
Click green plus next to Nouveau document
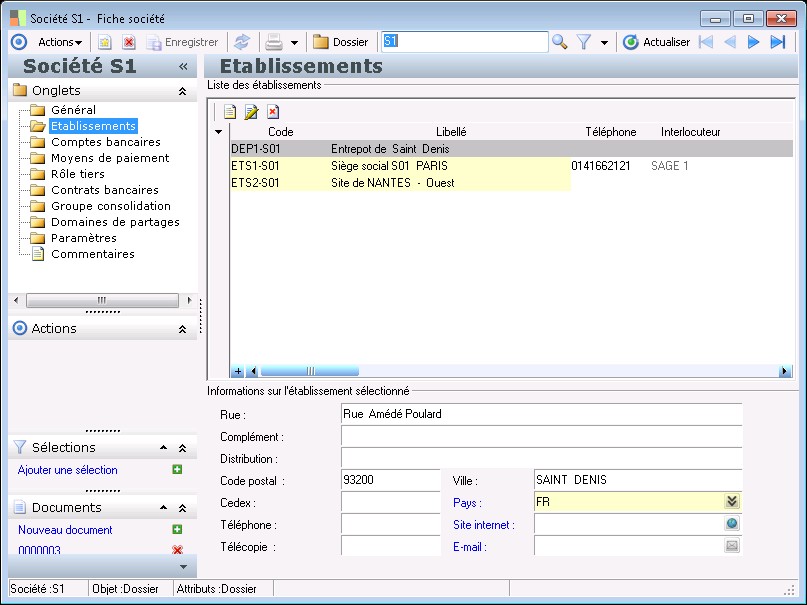[x=177, y=530]
